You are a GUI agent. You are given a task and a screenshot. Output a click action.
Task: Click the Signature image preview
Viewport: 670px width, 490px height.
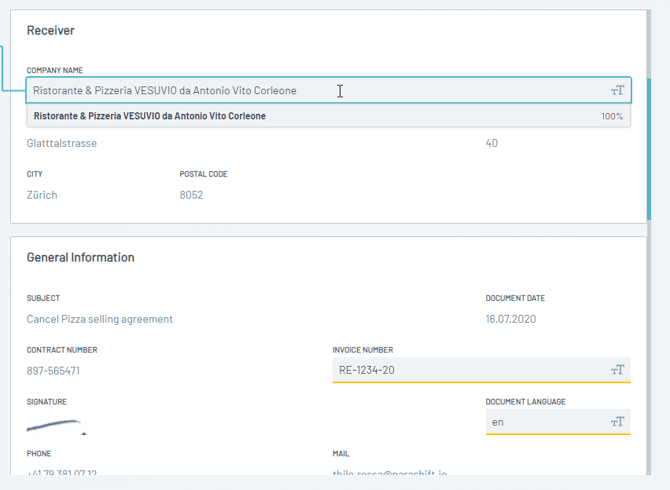point(56,426)
